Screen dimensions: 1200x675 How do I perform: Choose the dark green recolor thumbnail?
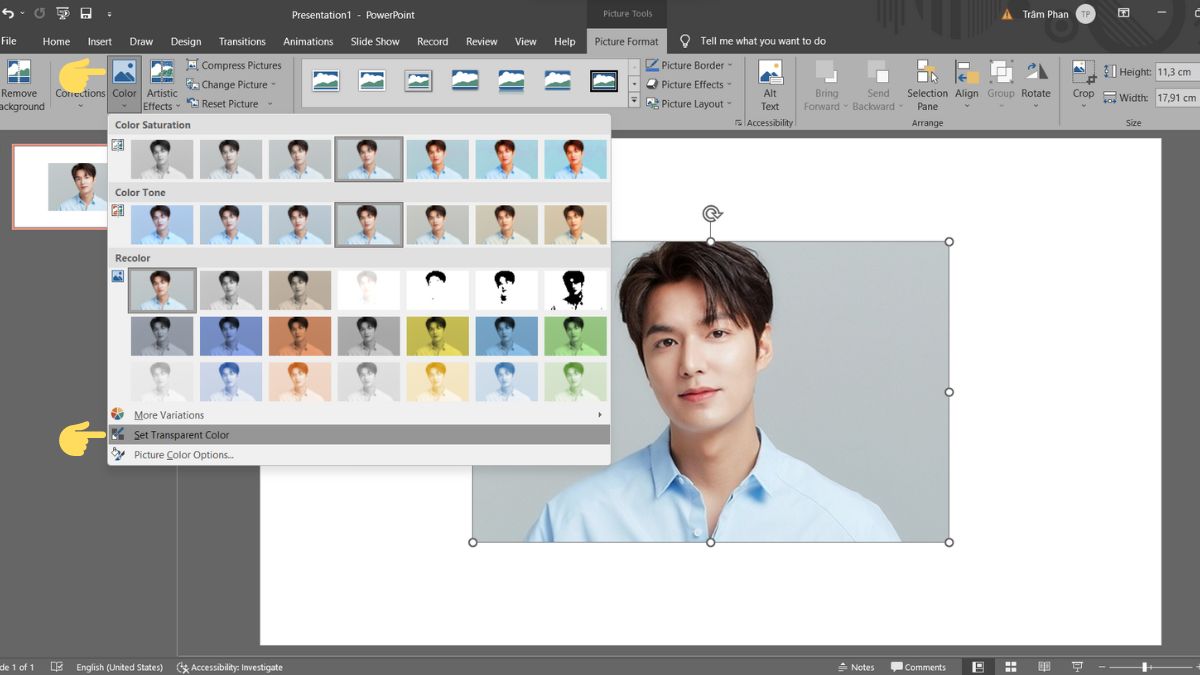(575, 336)
